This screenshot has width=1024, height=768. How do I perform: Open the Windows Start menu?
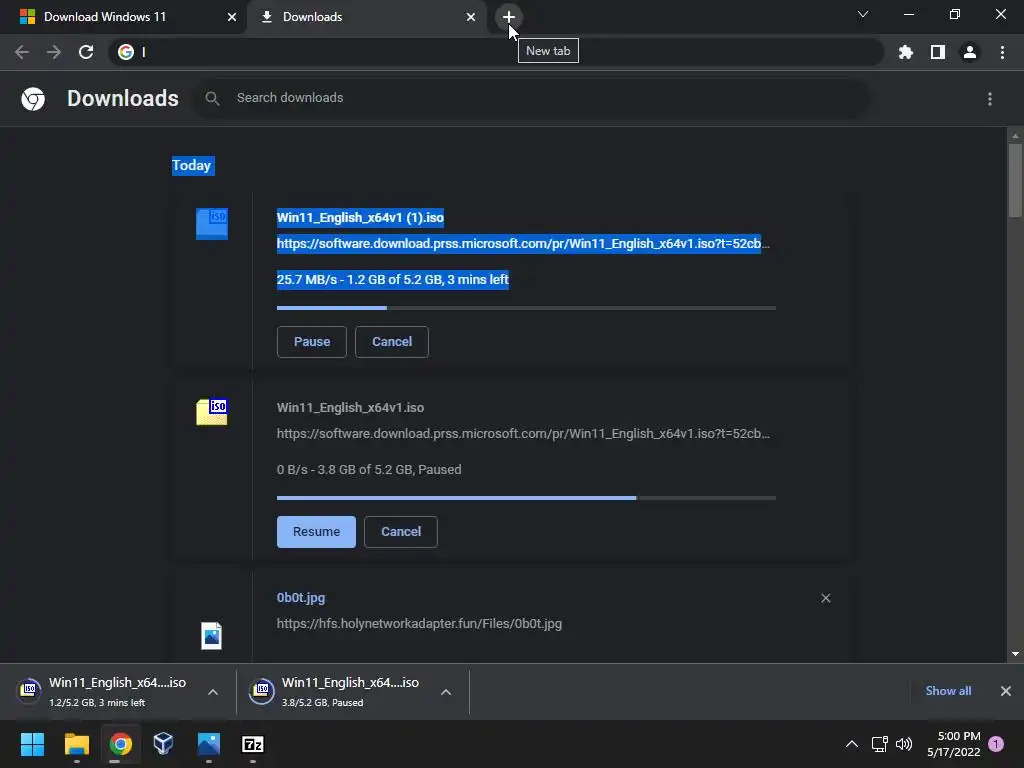(32, 744)
